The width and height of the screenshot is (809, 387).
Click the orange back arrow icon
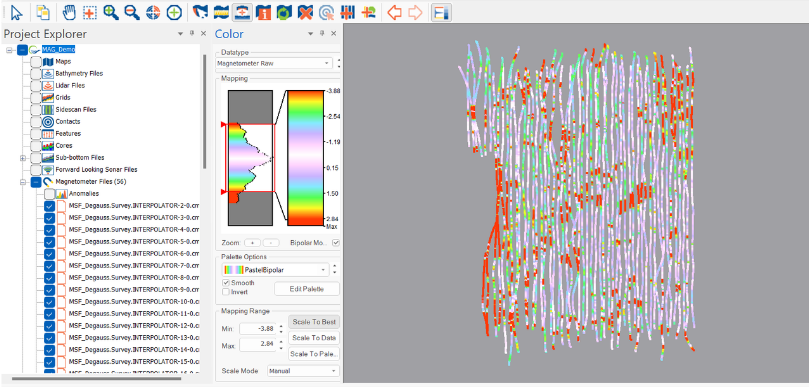(394, 12)
